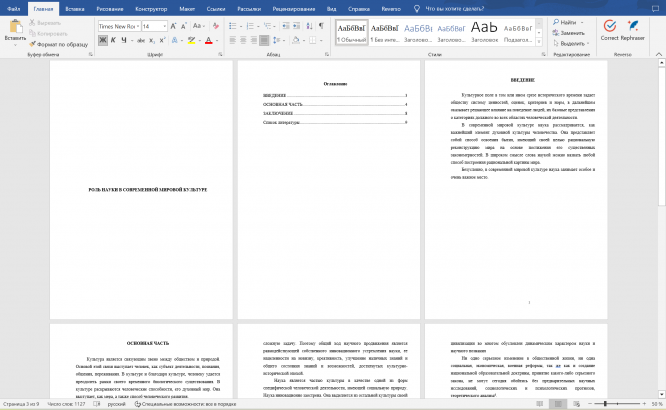Open the Font dialog launcher
Viewport: 666px width, 410px height.
pos(220,54)
